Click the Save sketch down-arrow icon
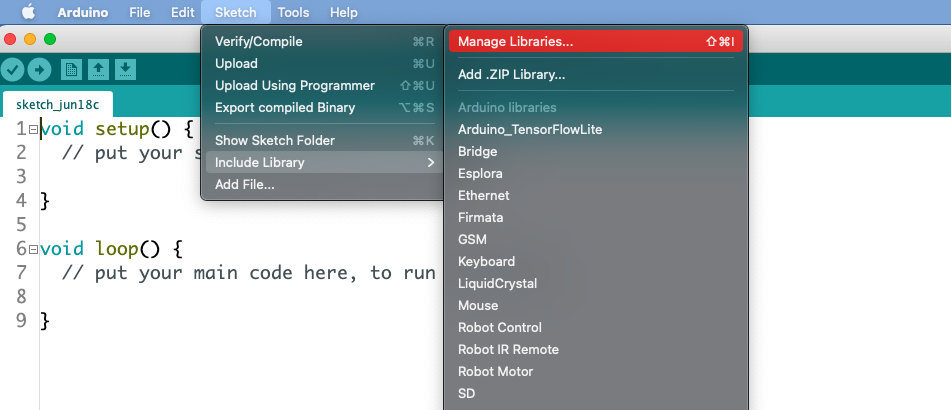 tap(125, 69)
